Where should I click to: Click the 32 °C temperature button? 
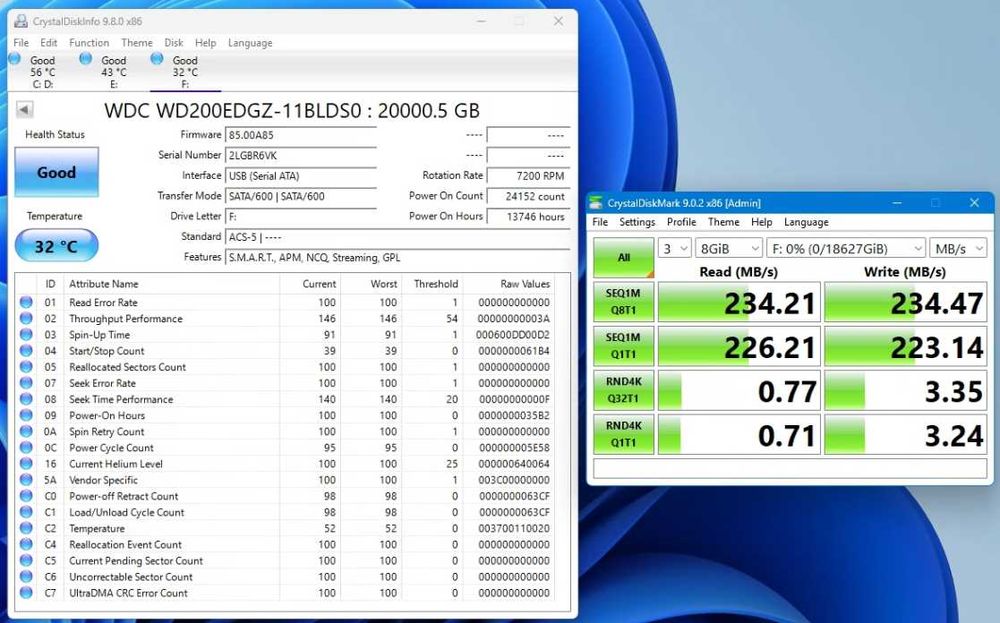point(56,246)
